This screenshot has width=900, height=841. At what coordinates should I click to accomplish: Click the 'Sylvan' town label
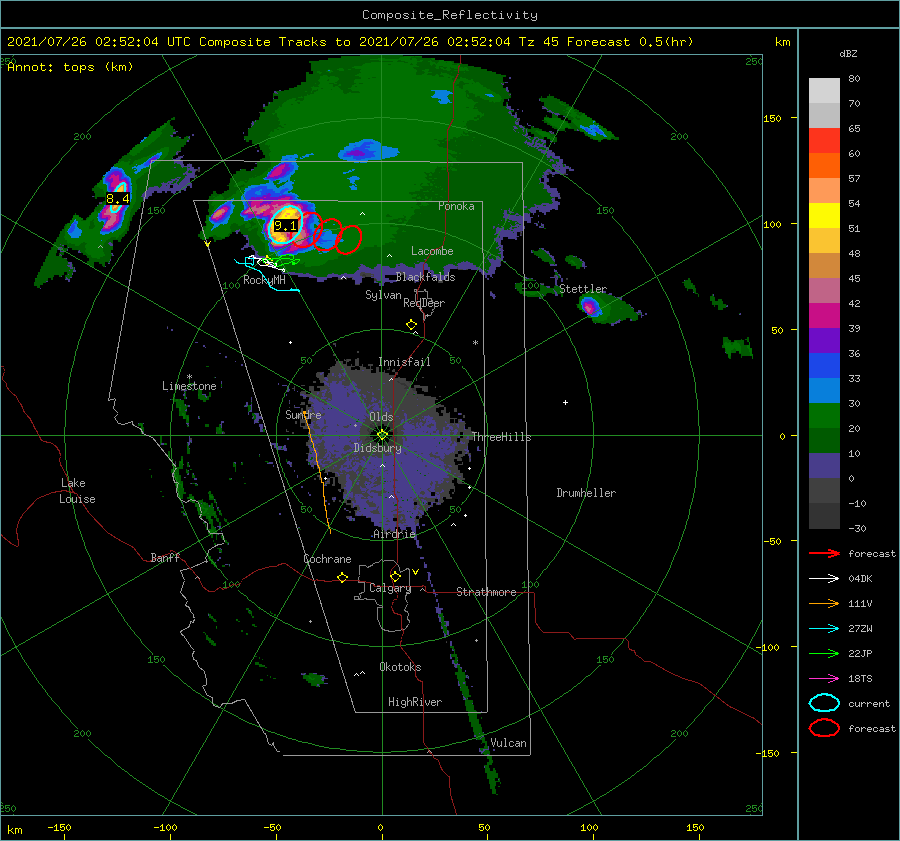pyautogui.click(x=383, y=295)
